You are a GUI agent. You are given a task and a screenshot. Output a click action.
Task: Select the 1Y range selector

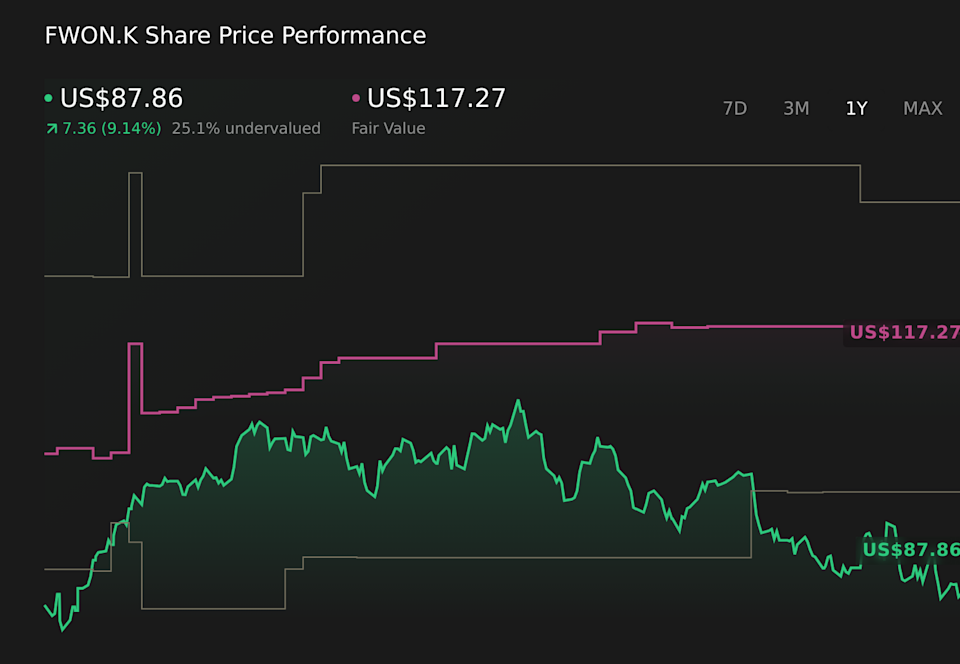[x=856, y=108]
